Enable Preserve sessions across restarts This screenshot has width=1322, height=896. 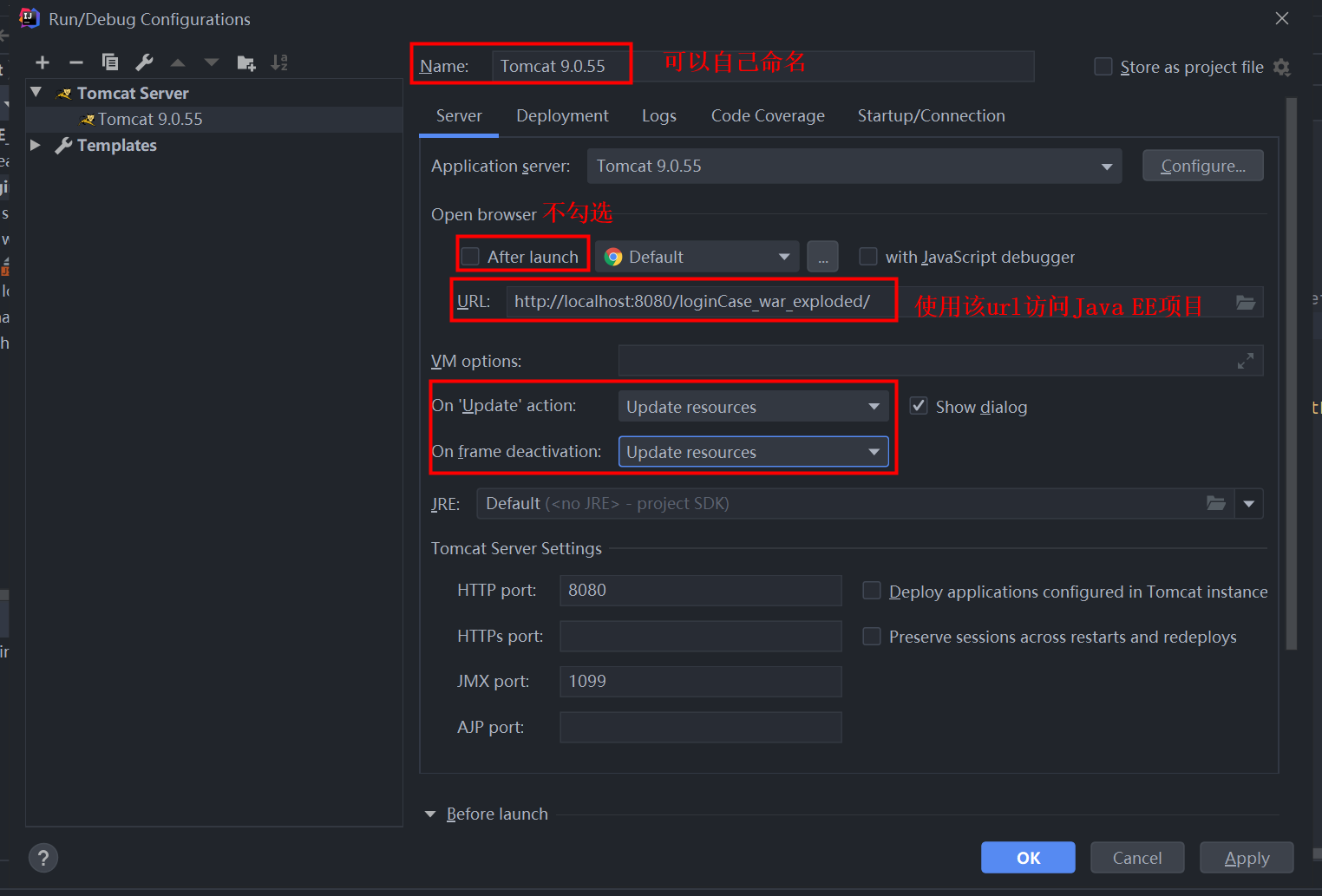(x=872, y=636)
